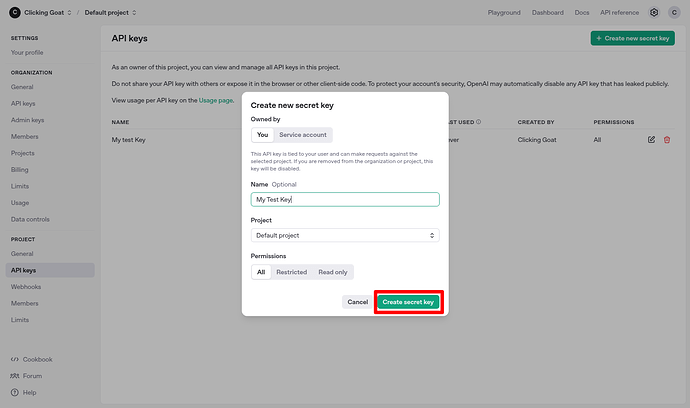Open the Forum link in the sidebar
690x408 pixels.
(x=26, y=376)
